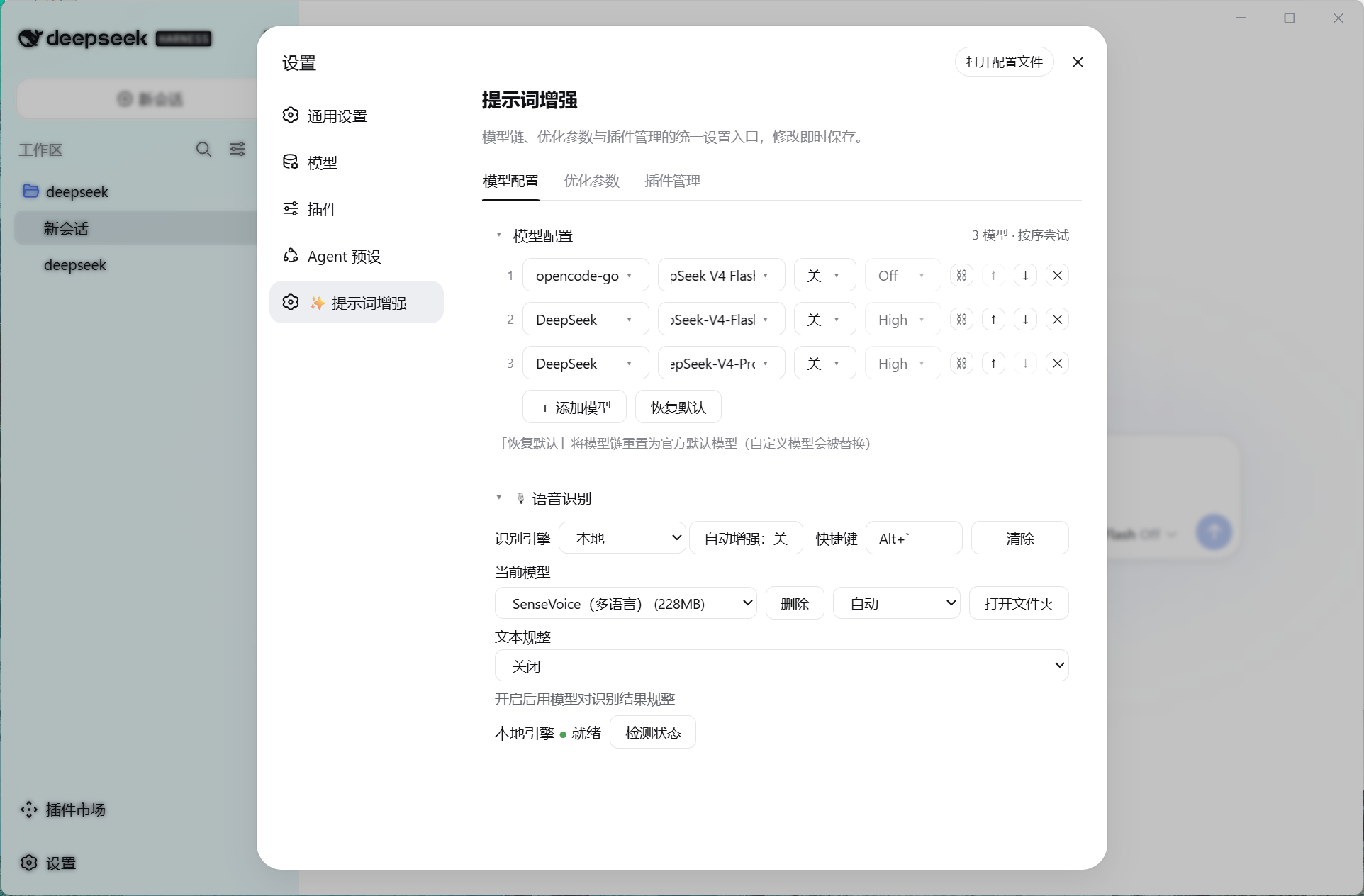
Task: Click the link icon in model row 3
Action: (x=961, y=364)
